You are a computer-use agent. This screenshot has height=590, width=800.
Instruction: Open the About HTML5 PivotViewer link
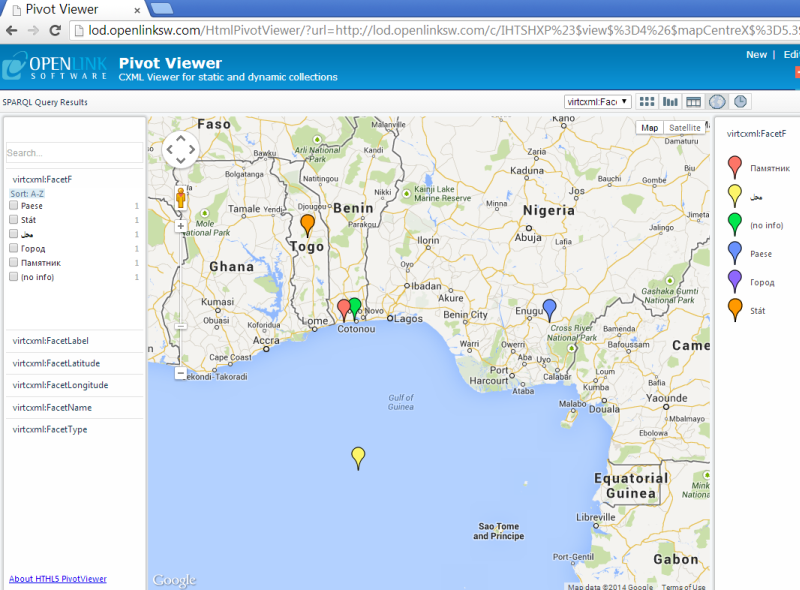(58, 579)
